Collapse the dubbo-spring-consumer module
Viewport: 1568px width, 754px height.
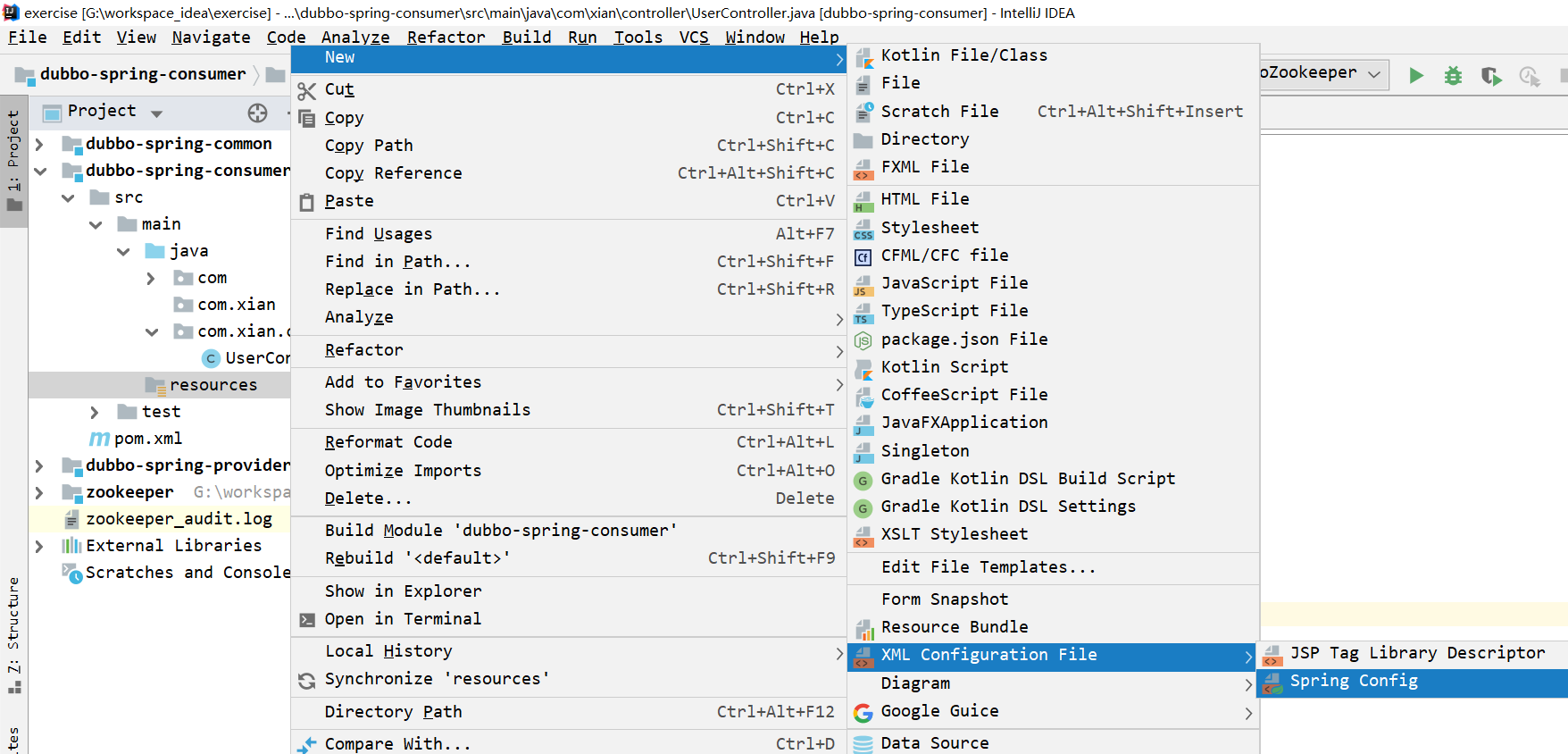[39, 171]
